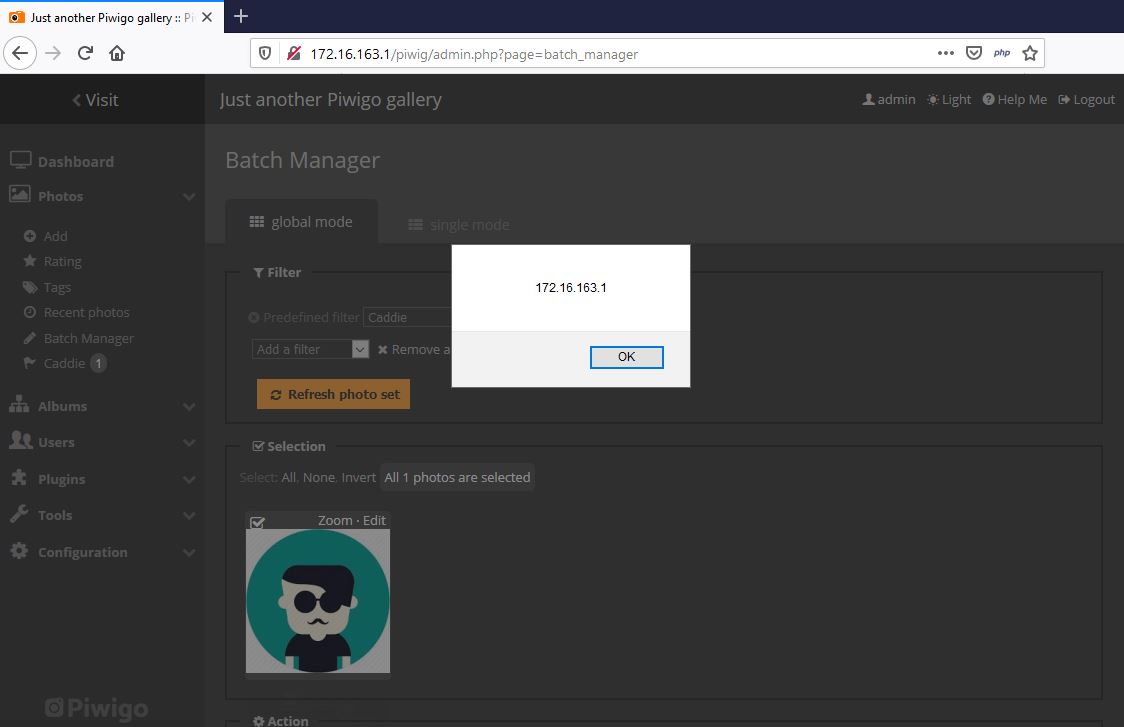The height and width of the screenshot is (727, 1124).
Task: Expand the Configuration menu chevron
Action: (189, 553)
